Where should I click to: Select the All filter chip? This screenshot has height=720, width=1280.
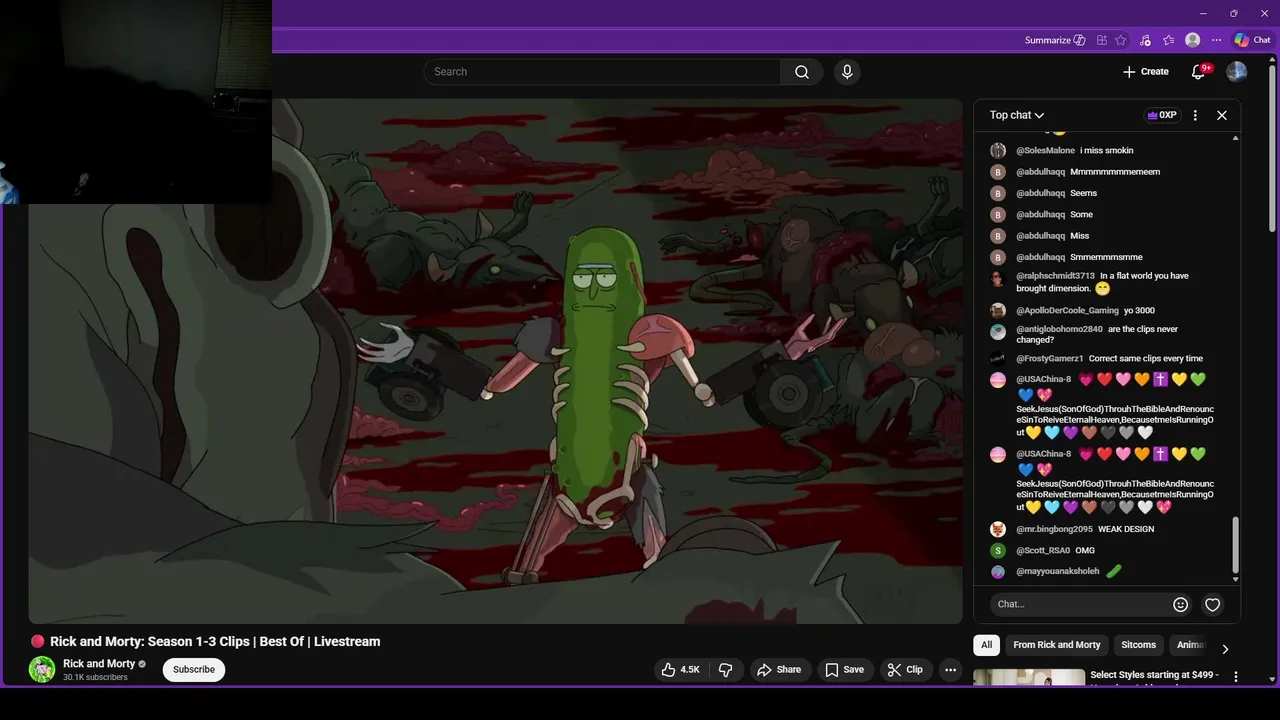tap(986, 645)
